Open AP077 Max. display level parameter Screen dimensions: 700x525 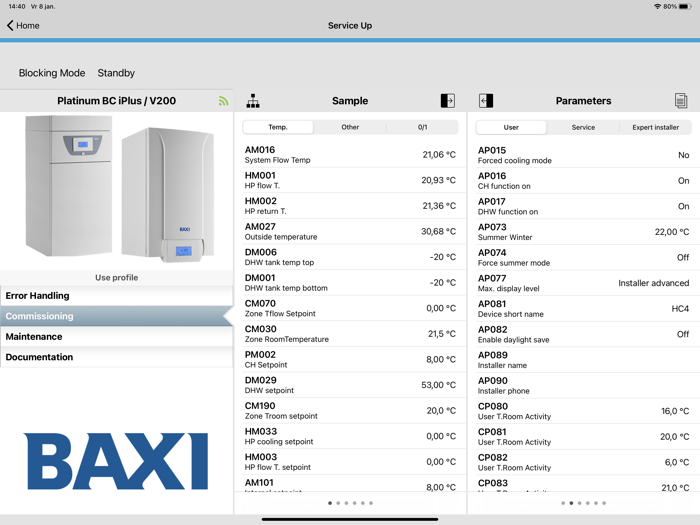click(x=583, y=283)
